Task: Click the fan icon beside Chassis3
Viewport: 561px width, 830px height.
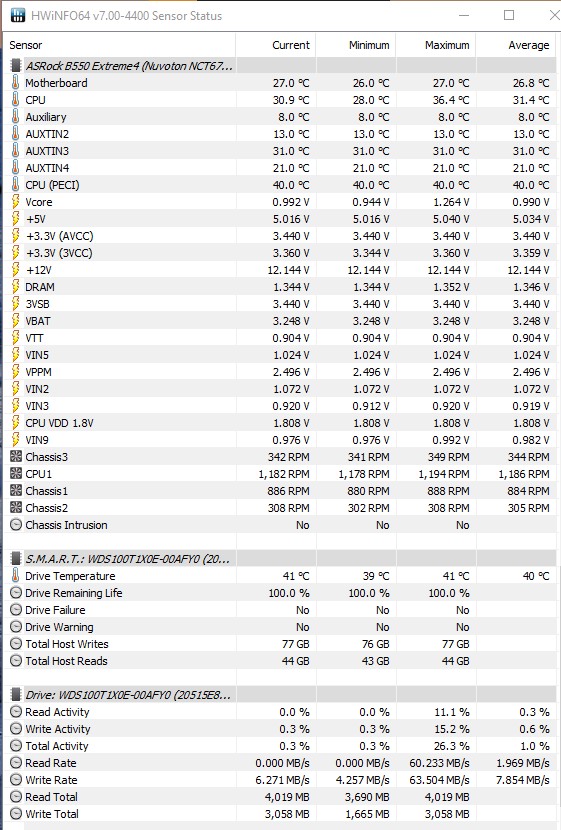Action: click(x=16, y=457)
